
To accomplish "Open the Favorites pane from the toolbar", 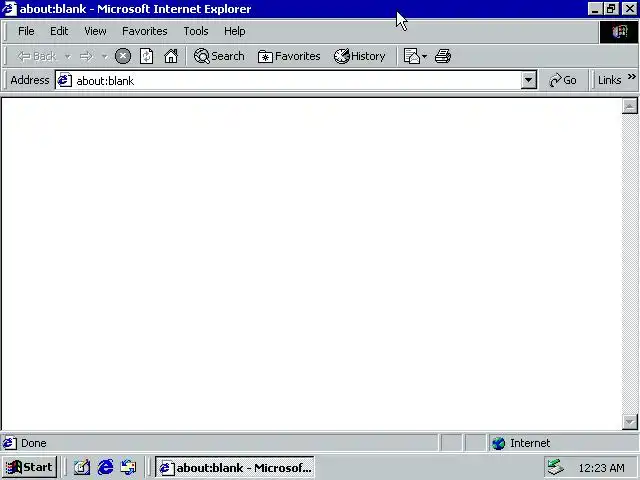I will 289,56.
